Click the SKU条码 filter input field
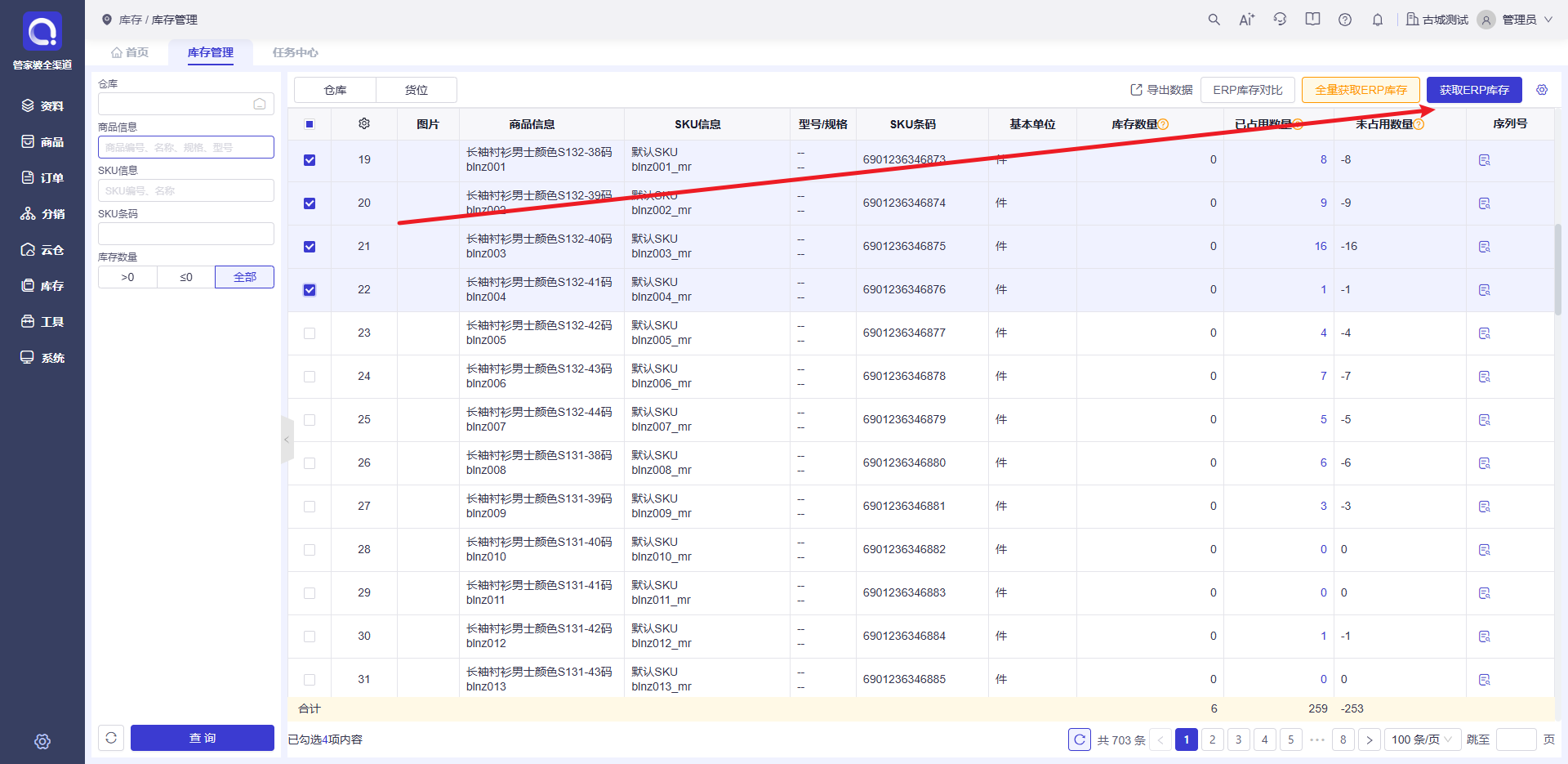The width and height of the screenshot is (1568, 764). click(186, 234)
